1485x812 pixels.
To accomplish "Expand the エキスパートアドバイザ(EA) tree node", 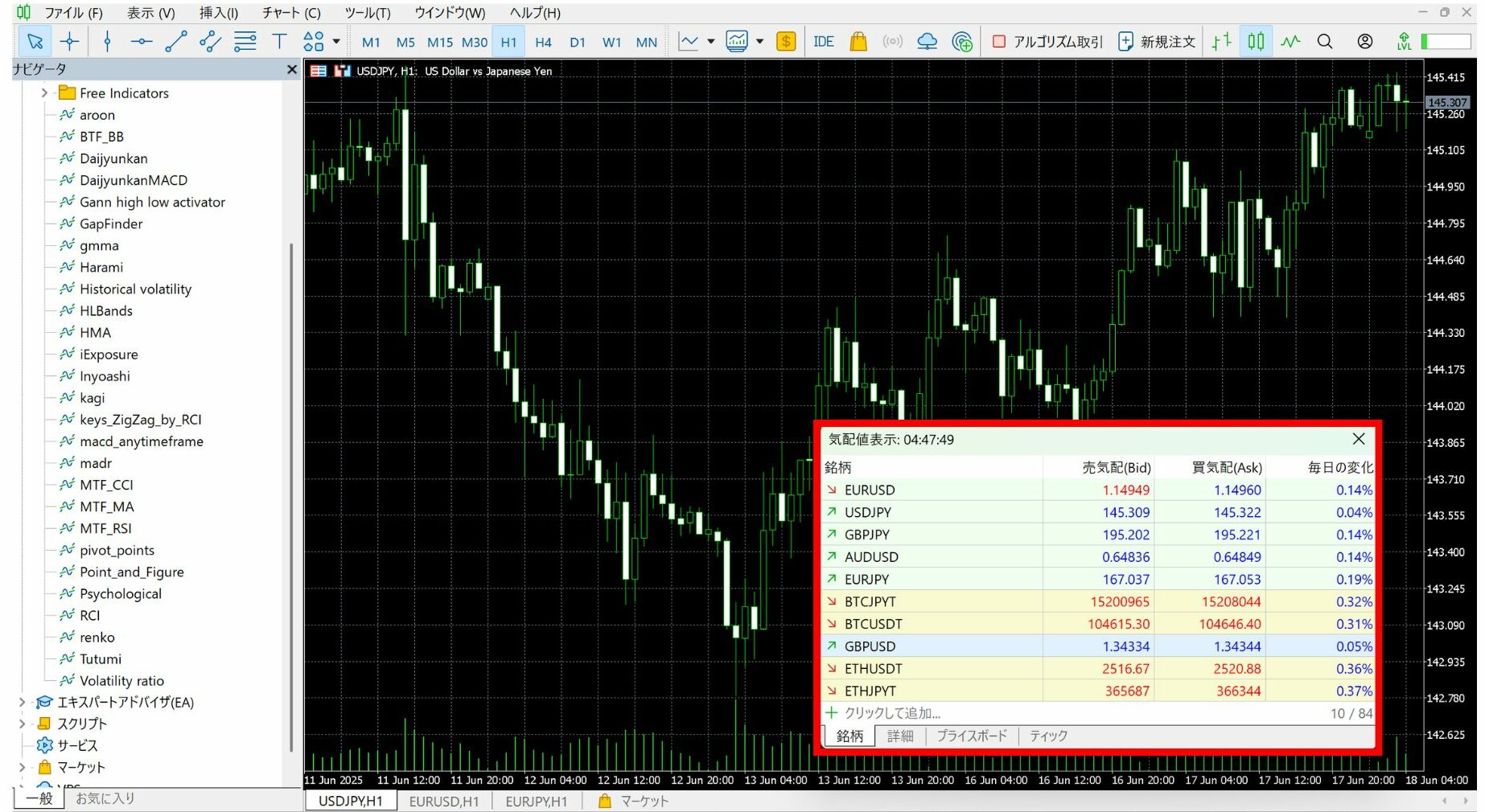I will coord(23,702).
